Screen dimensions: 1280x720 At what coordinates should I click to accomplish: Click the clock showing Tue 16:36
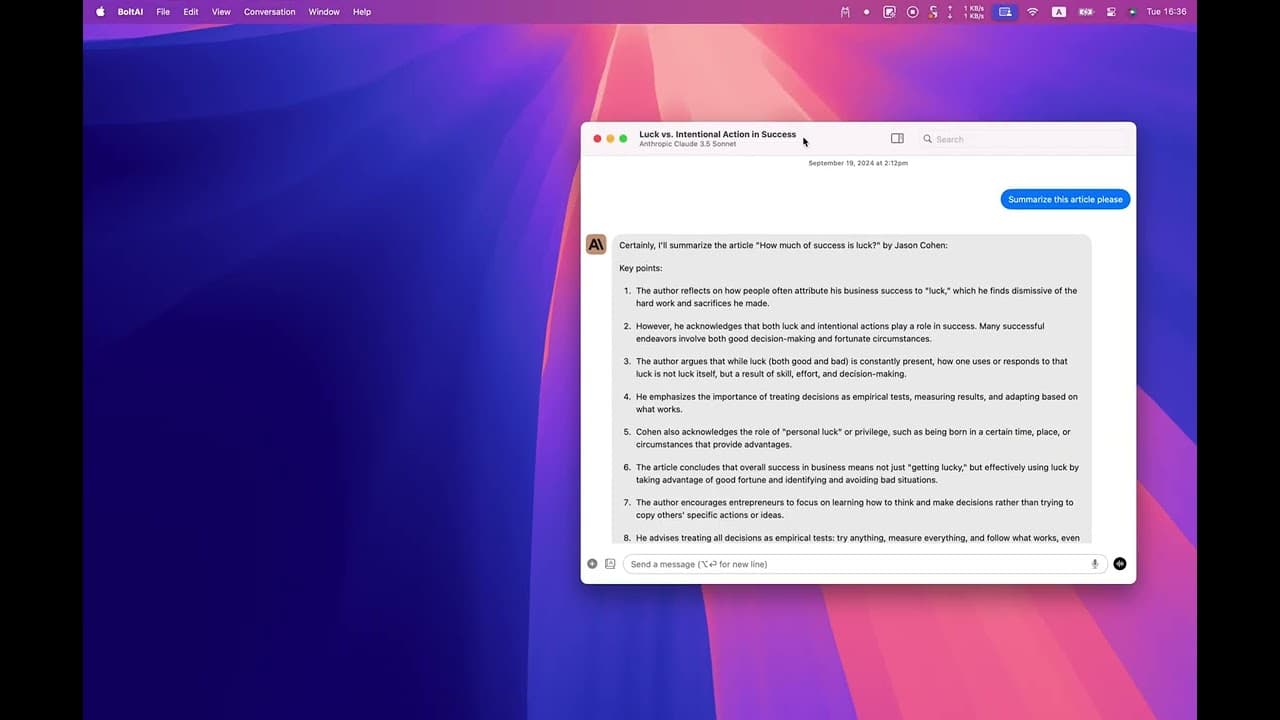[x=1166, y=12]
